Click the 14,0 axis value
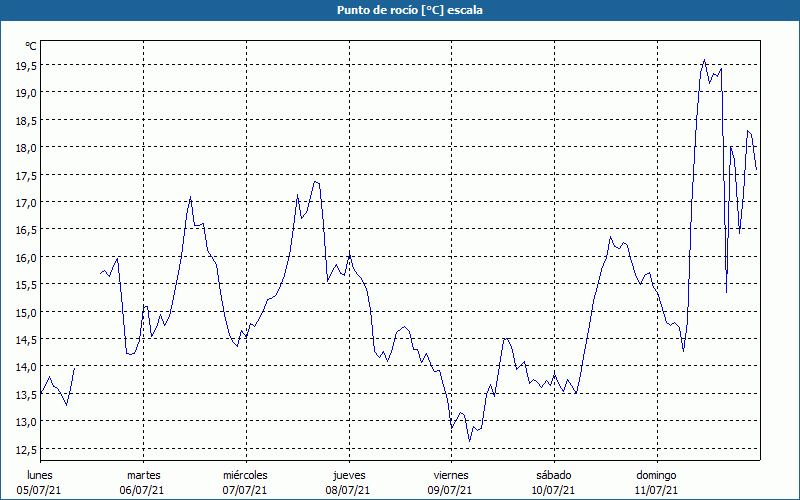The height and width of the screenshot is (500, 800). pyautogui.click(x=26, y=367)
